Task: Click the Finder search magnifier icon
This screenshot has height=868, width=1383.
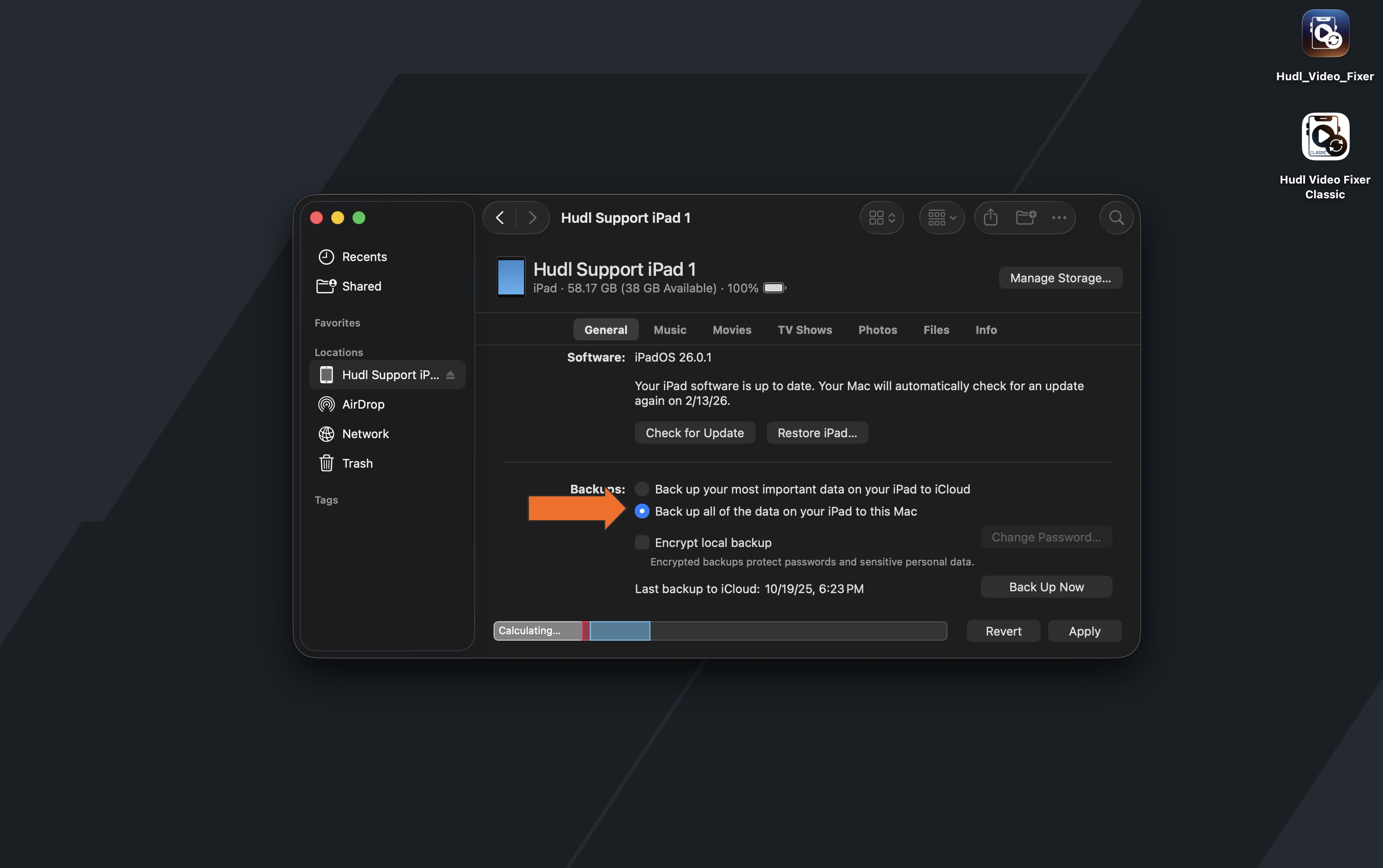Action: click(1116, 218)
